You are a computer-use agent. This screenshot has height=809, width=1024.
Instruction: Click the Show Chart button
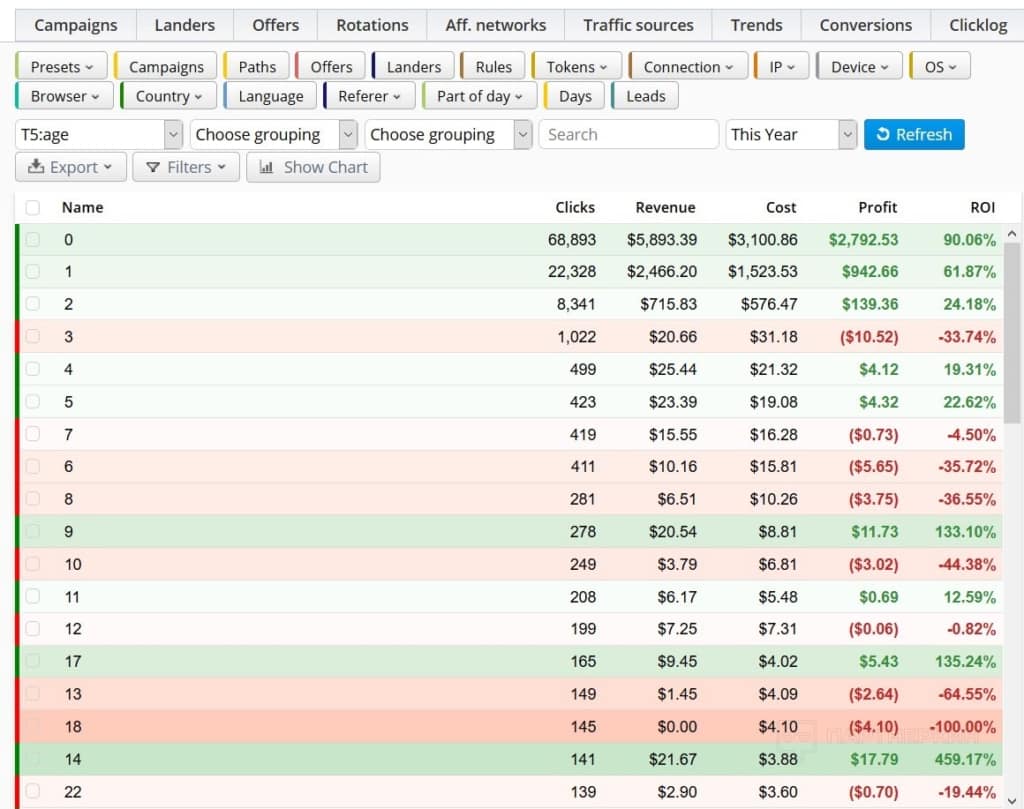point(313,167)
